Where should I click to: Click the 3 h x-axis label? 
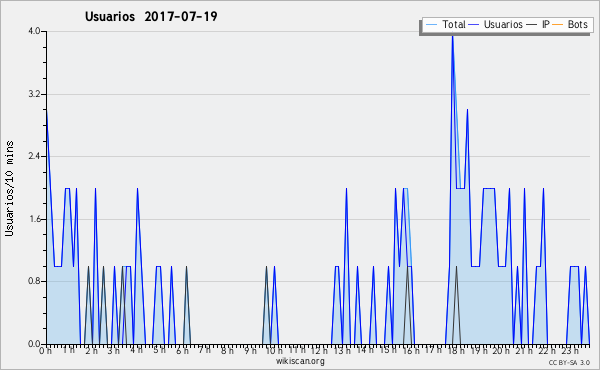click(114, 351)
